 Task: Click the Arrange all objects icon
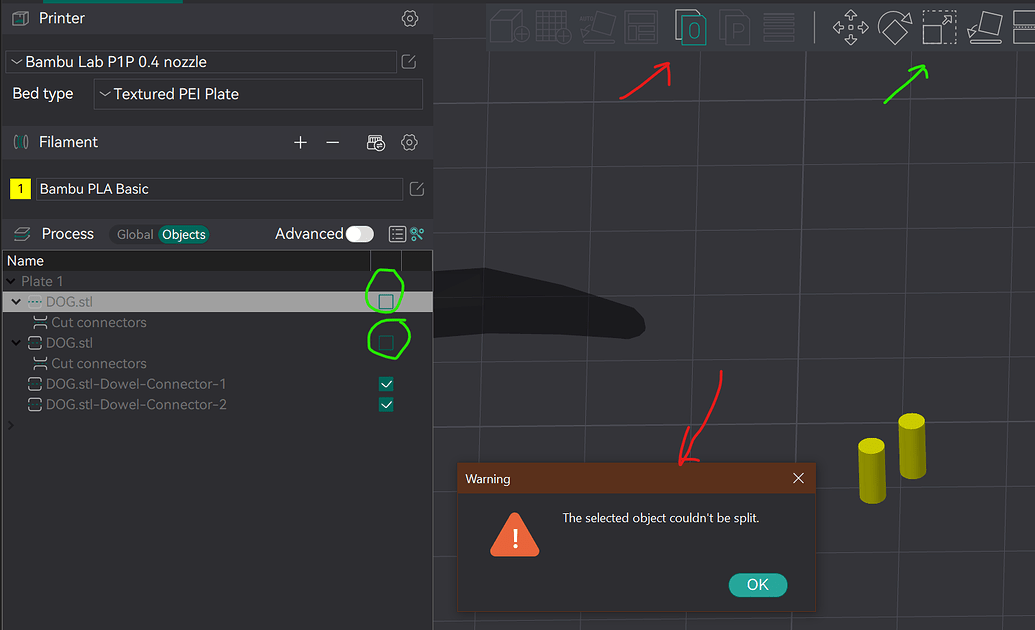[x=641, y=28]
